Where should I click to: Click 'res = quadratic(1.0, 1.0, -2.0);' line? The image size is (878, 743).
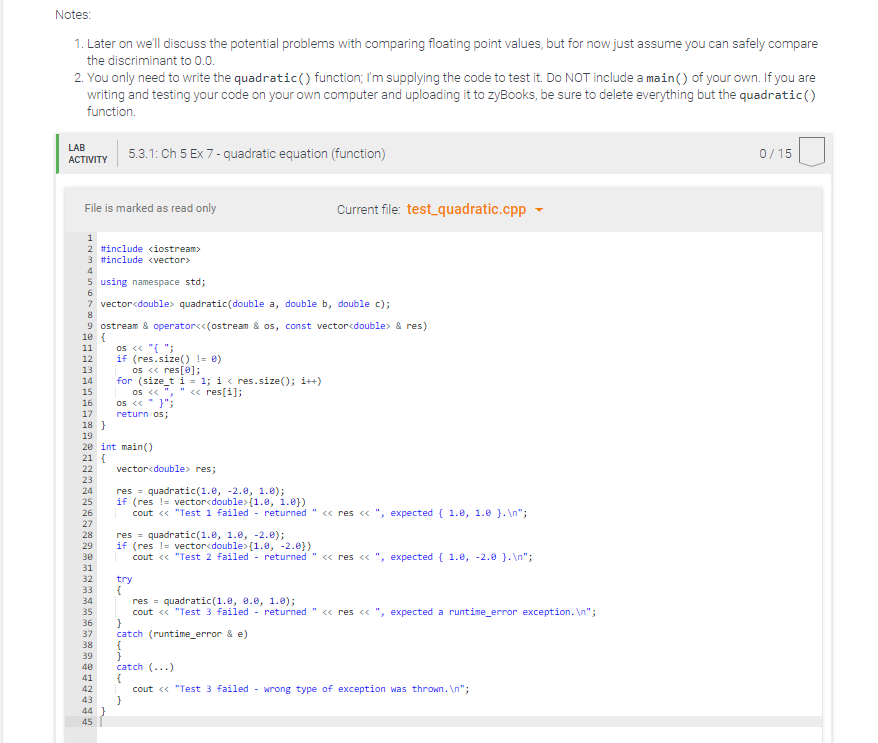pyautogui.click(x=200, y=535)
